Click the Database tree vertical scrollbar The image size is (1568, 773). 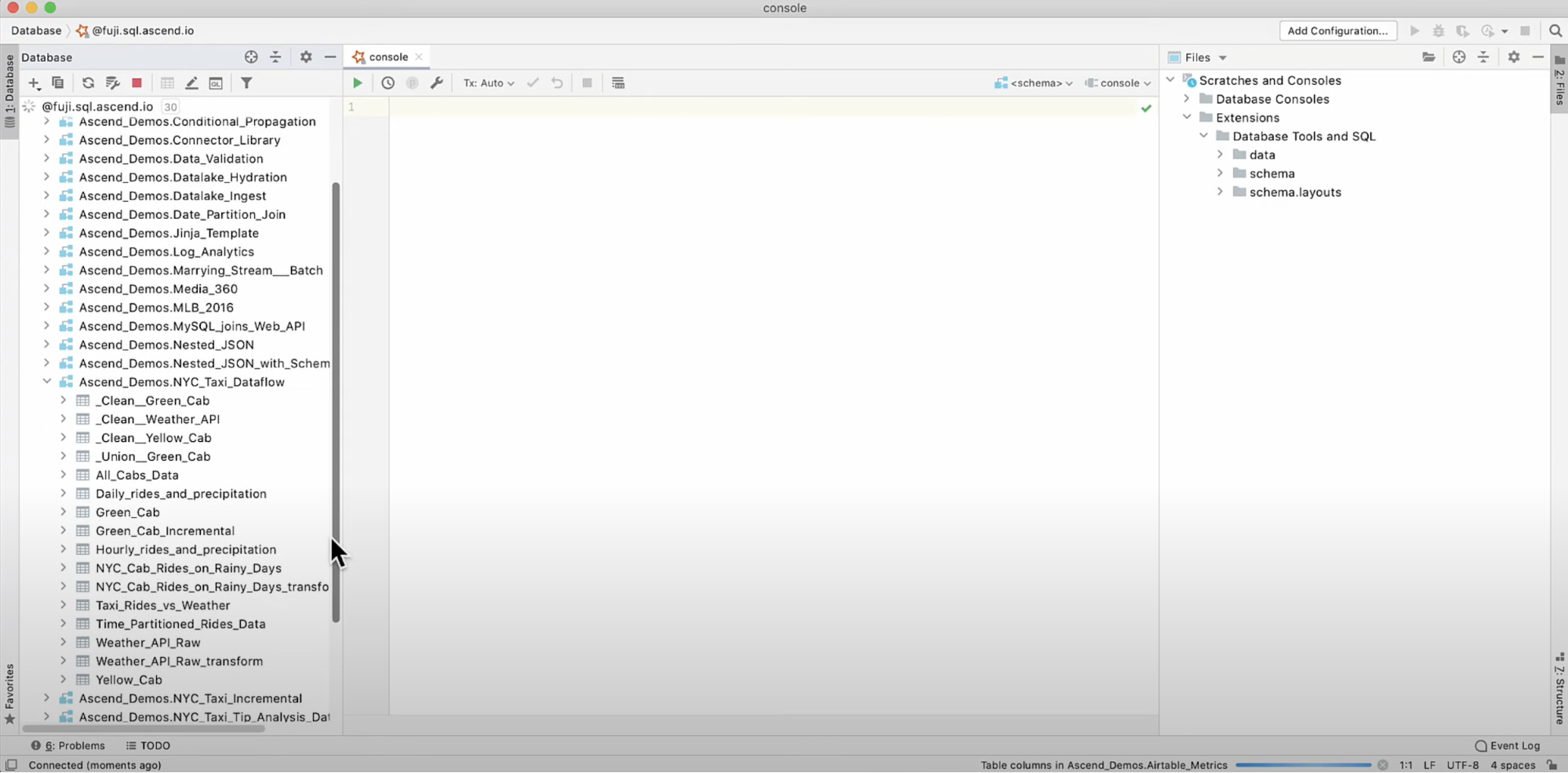336,403
